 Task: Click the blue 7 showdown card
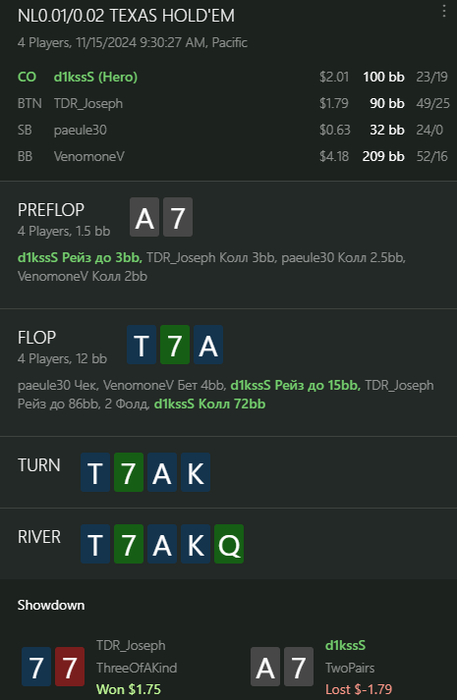coord(36,667)
